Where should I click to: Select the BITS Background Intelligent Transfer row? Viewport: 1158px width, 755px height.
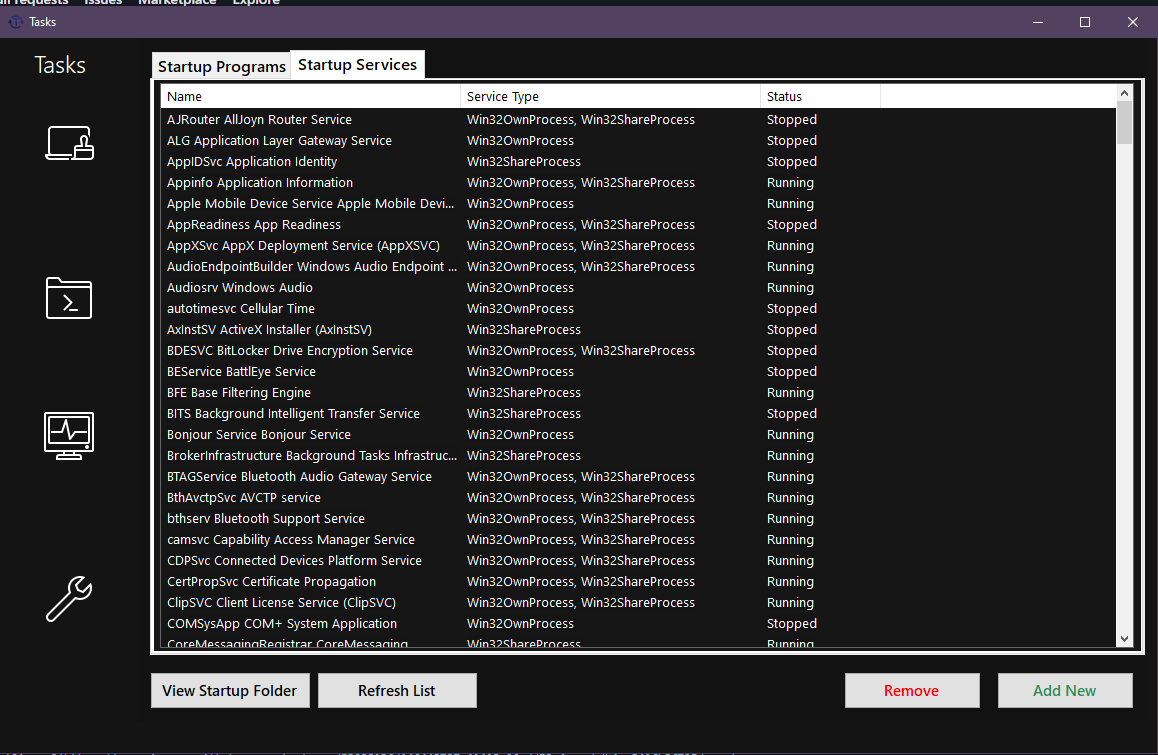638,414
